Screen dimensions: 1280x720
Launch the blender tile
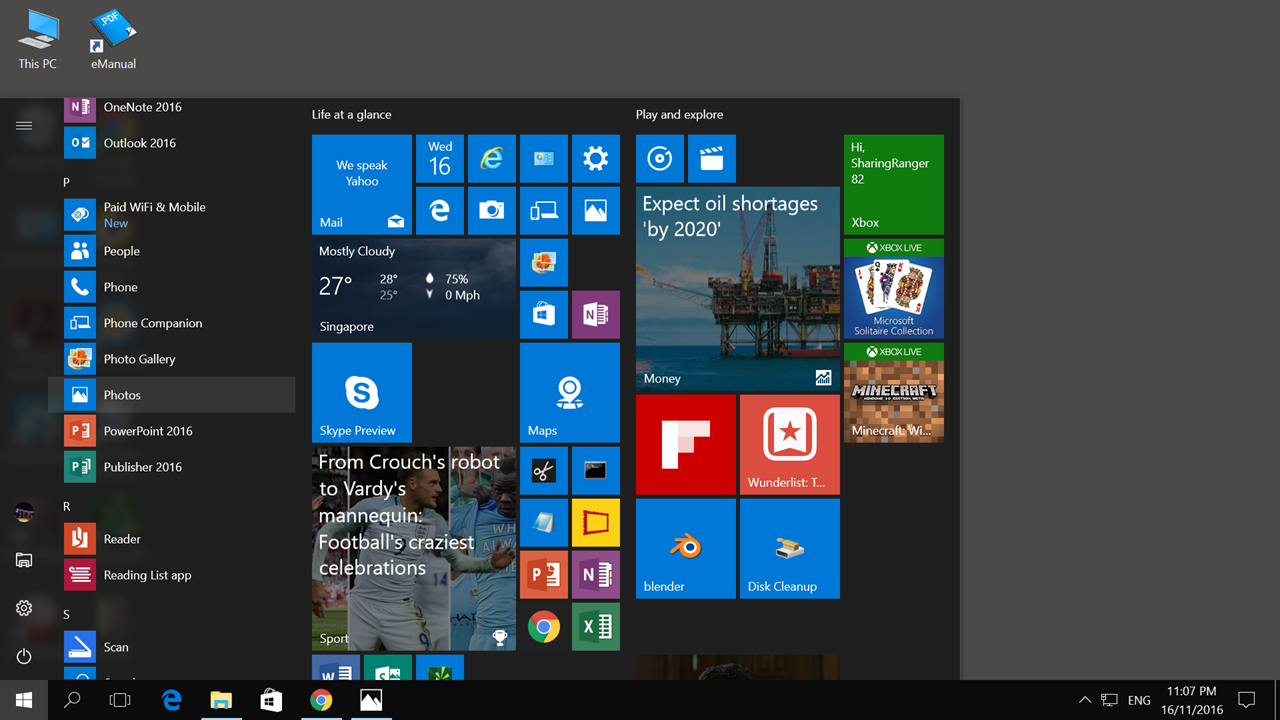tap(686, 549)
